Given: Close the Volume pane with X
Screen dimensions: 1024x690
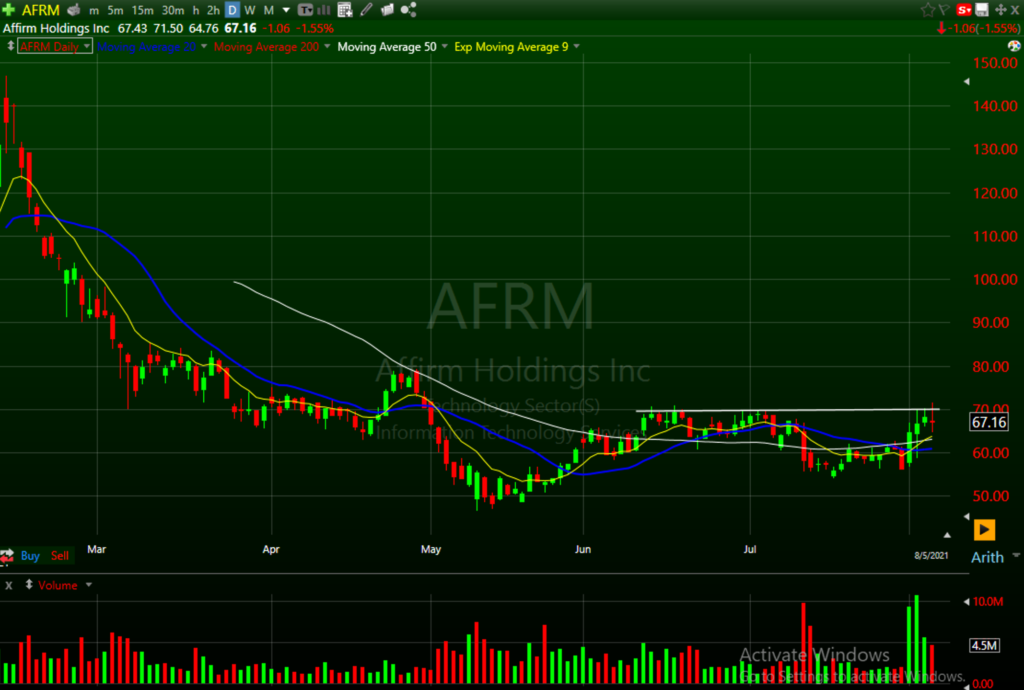Looking at the screenshot, I should [8, 586].
